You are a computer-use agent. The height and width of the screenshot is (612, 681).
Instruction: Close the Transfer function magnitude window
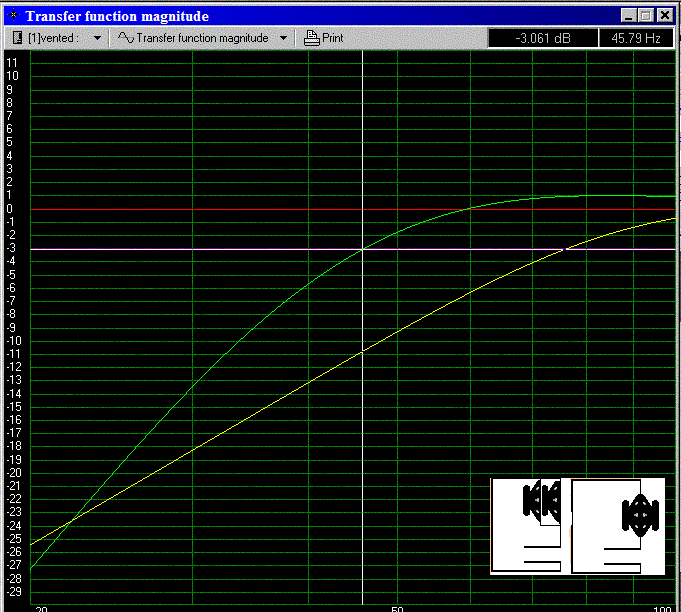point(665,16)
